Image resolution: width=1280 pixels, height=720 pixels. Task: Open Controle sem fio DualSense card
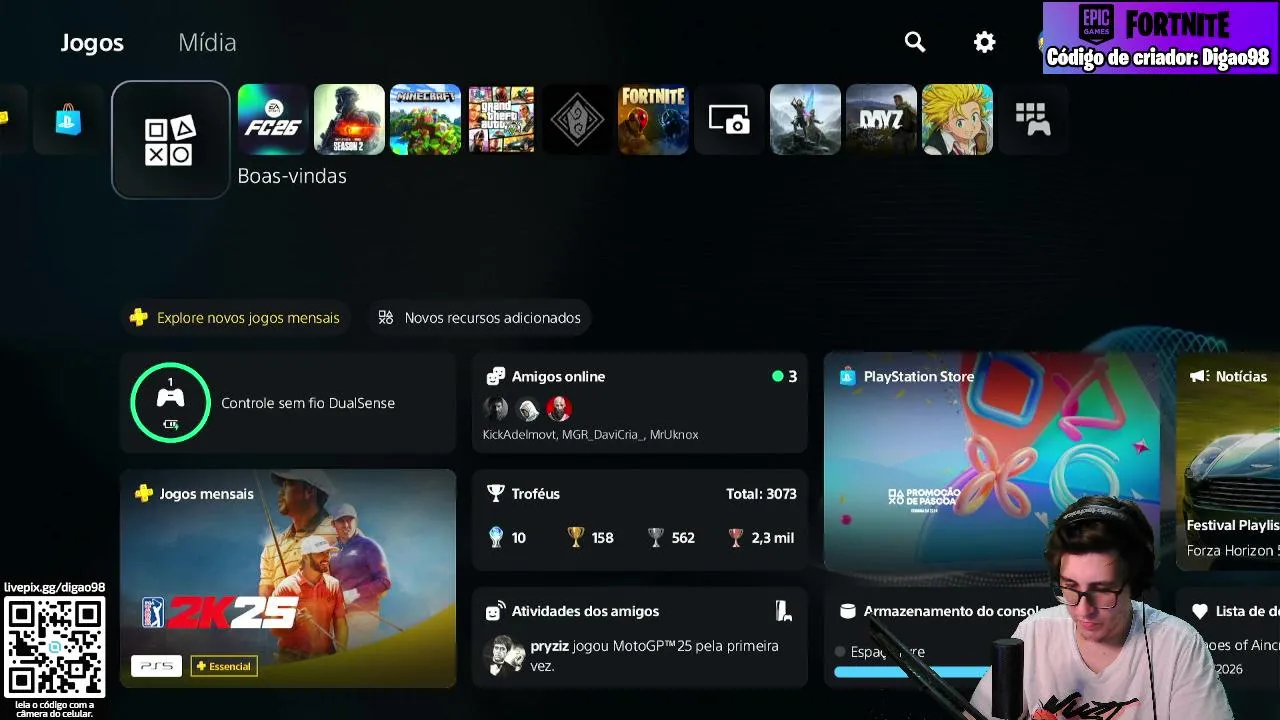[x=288, y=402]
